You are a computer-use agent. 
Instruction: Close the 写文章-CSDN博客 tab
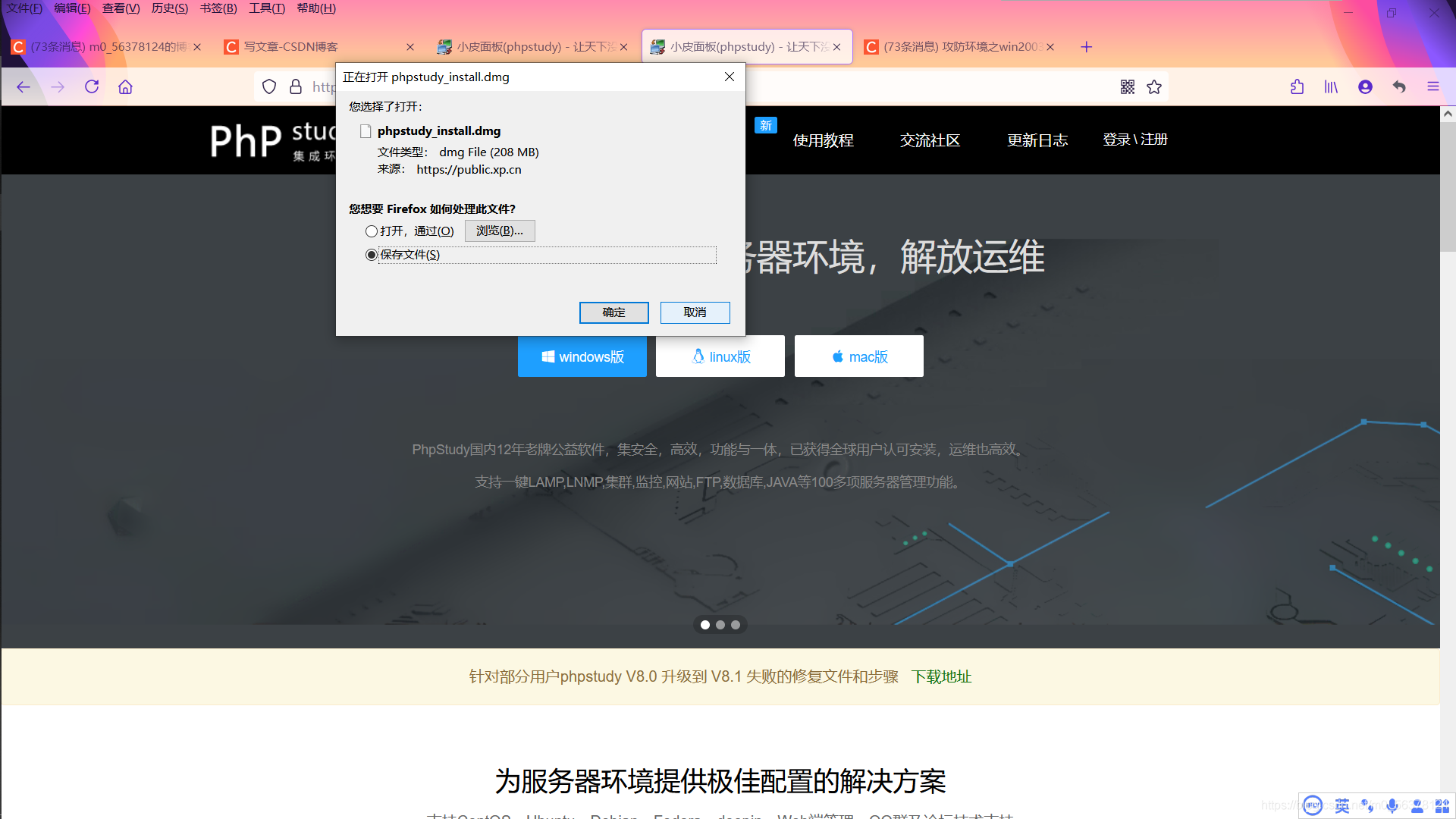pyautogui.click(x=410, y=47)
